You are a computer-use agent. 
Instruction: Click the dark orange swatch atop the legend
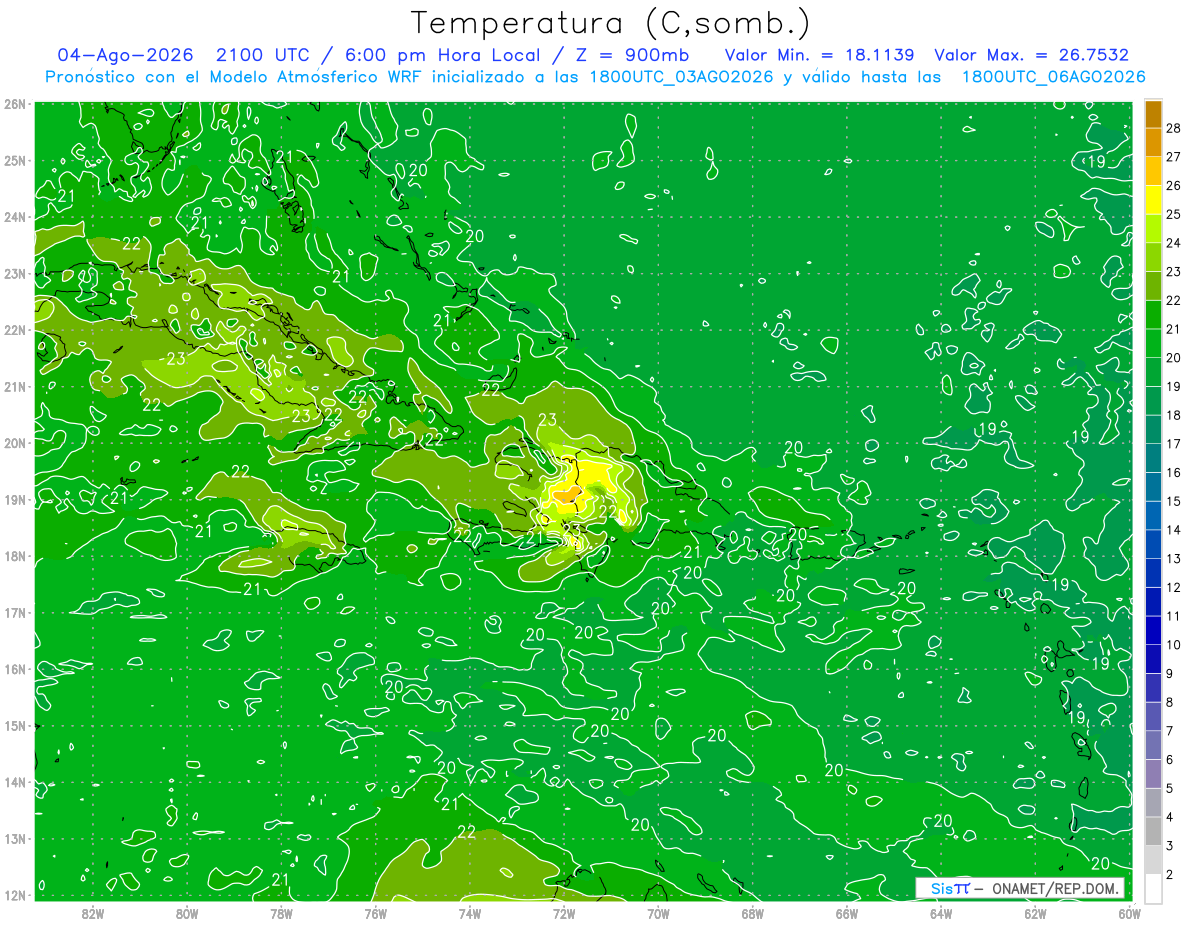pyautogui.click(x=1154, y=115)
